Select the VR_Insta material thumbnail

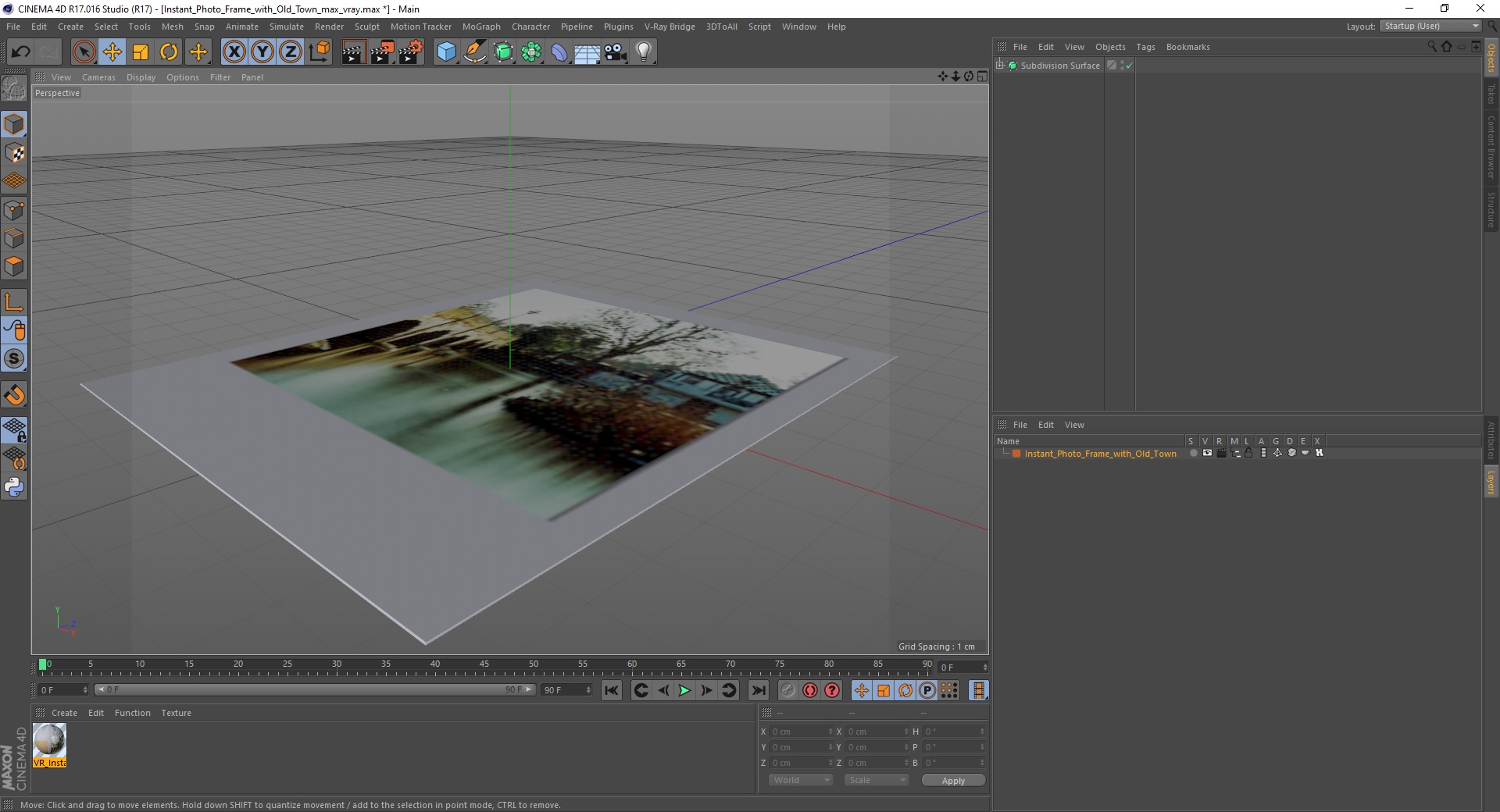49,745
